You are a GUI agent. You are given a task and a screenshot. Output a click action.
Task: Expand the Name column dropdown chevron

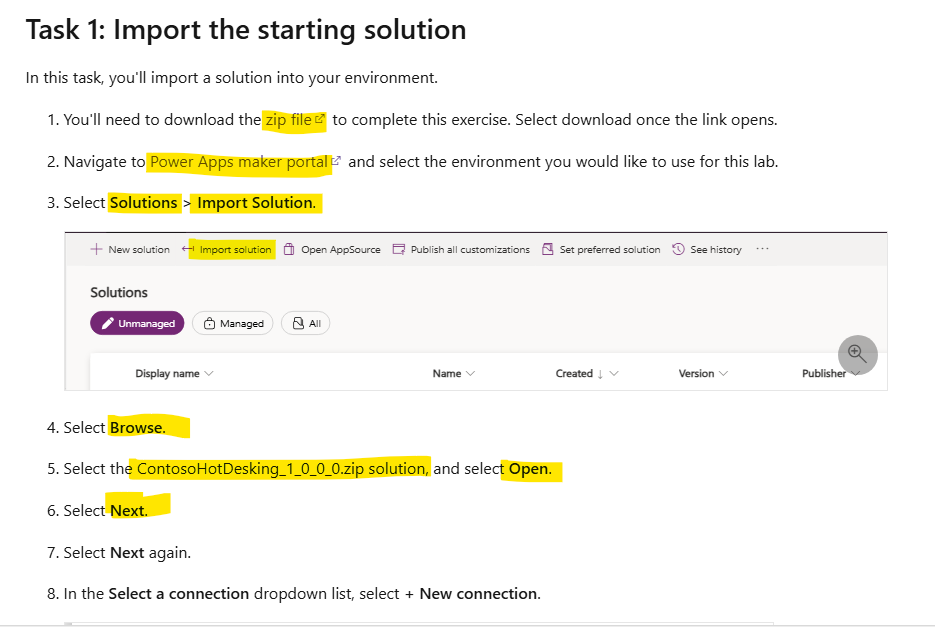click(x=471, y=373)
